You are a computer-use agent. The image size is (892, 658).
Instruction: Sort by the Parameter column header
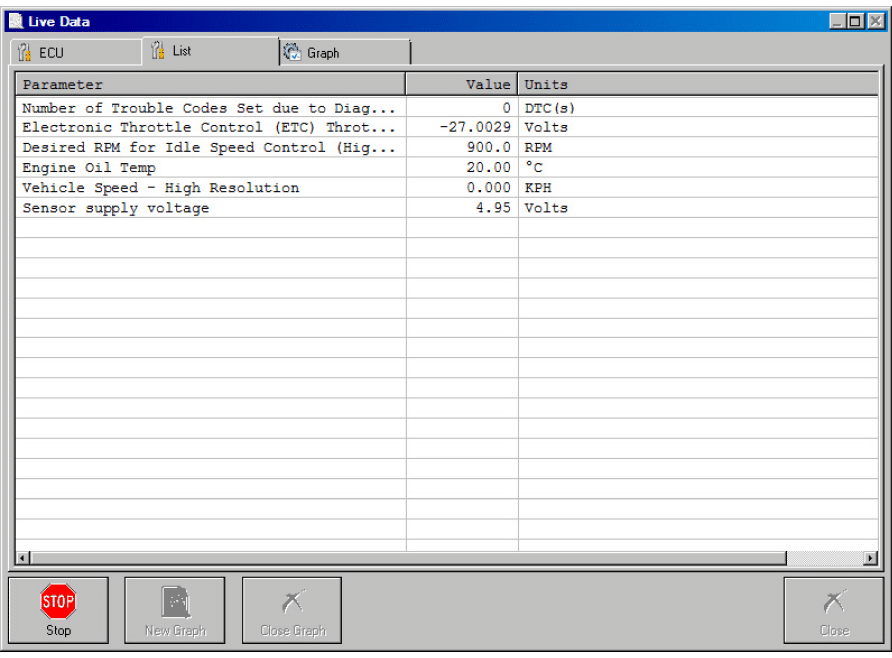click(210, 85)
